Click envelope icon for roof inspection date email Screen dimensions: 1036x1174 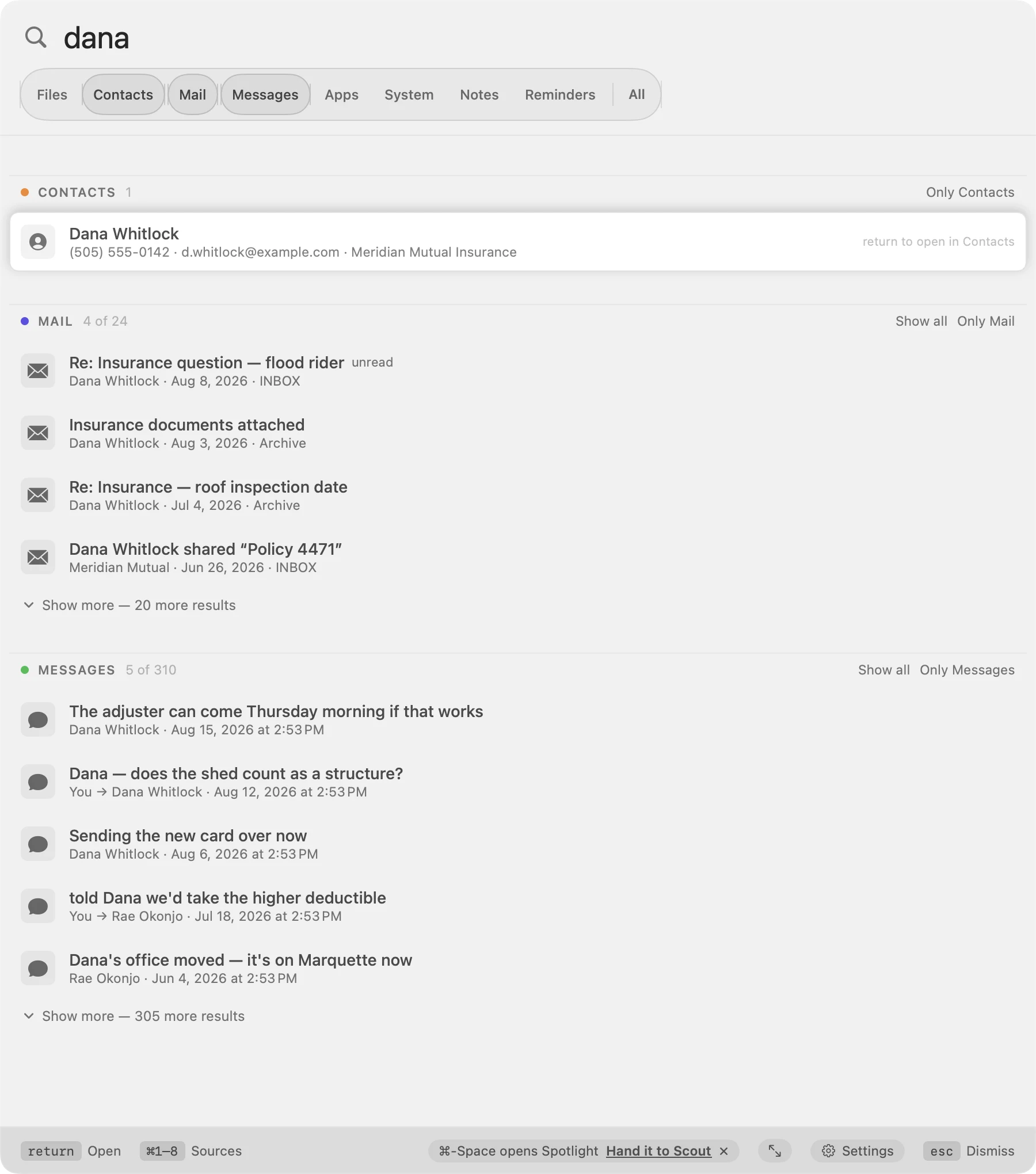click(x=38, y=495)
